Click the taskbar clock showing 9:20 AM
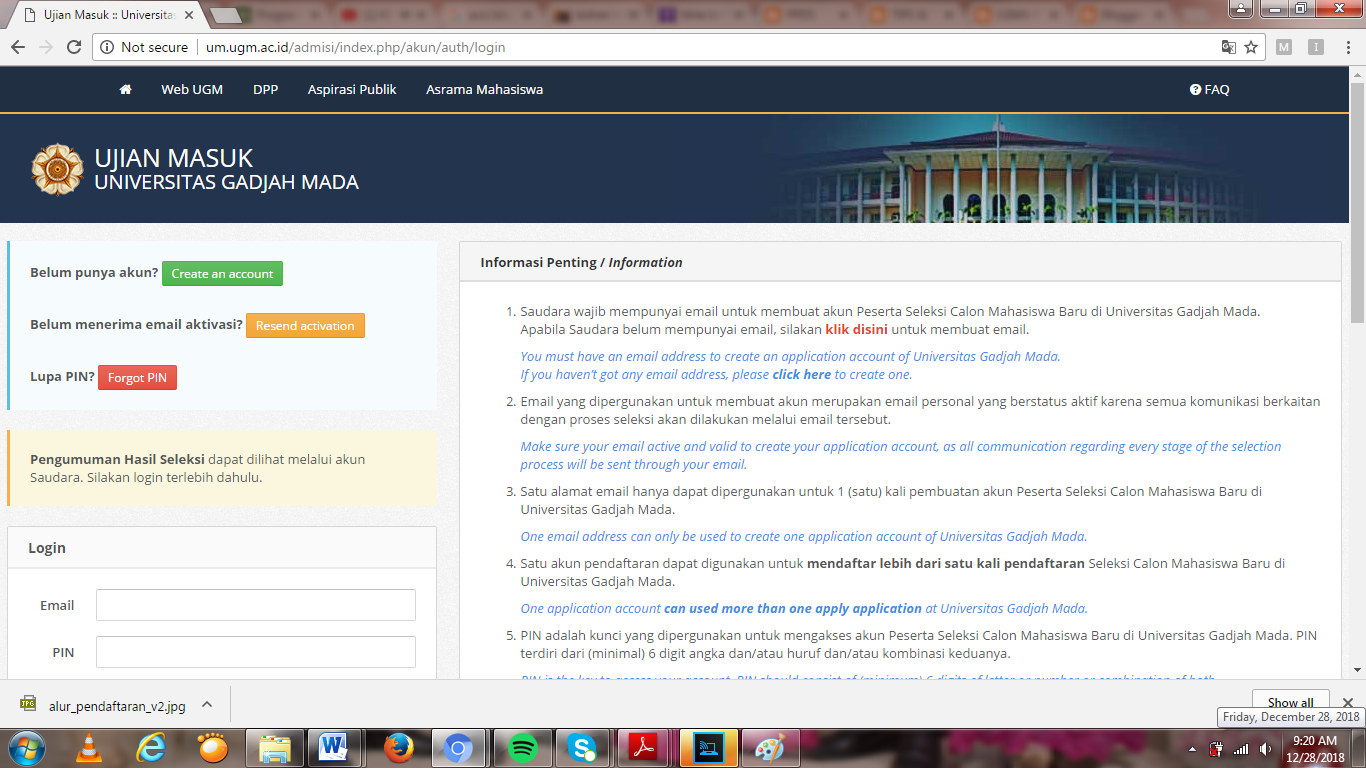This screenshot has width=1366, height=772. [x=1315, y=749]
